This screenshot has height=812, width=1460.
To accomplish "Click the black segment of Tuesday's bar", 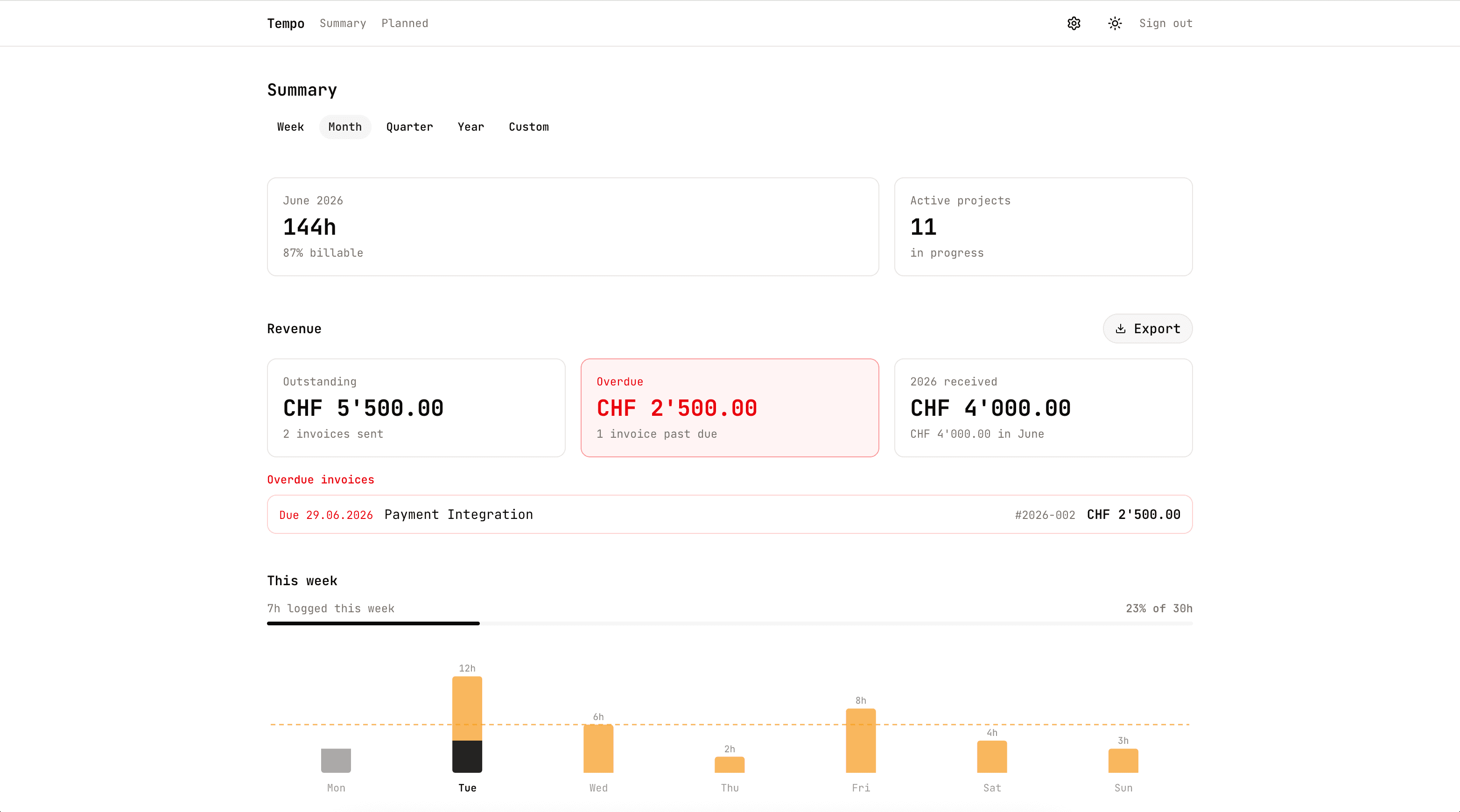I will (467, 756).
